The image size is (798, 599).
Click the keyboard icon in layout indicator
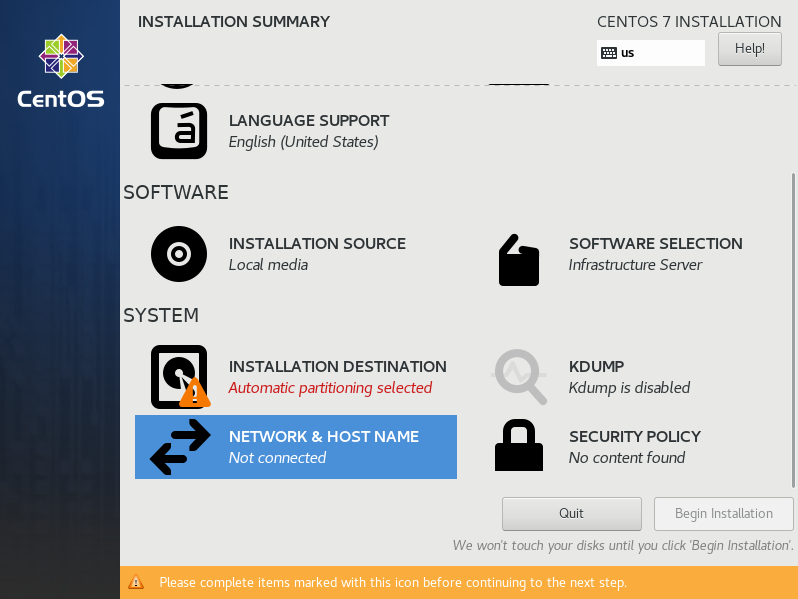point(609,53)
